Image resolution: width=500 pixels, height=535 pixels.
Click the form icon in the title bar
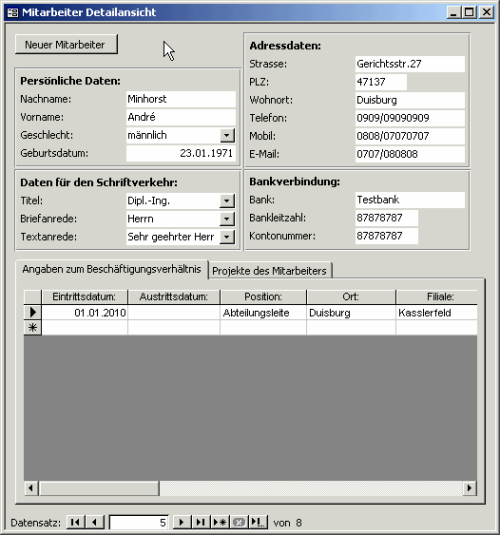[x=13, y=13]
